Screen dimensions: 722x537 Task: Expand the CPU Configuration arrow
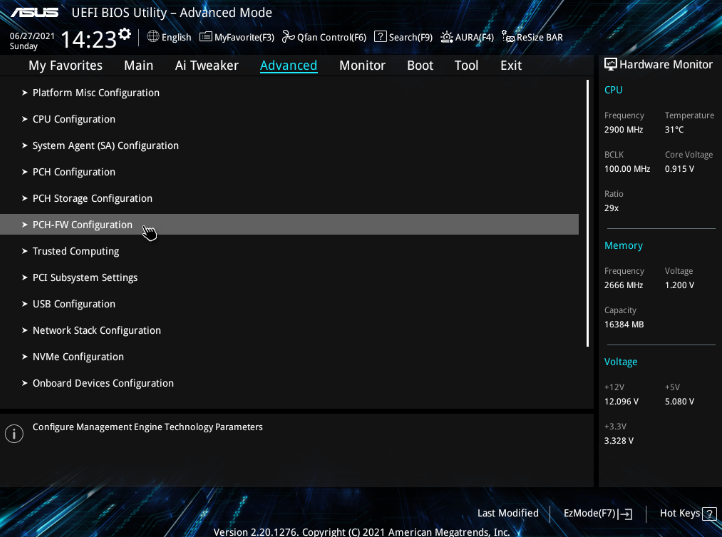[24, 119]
